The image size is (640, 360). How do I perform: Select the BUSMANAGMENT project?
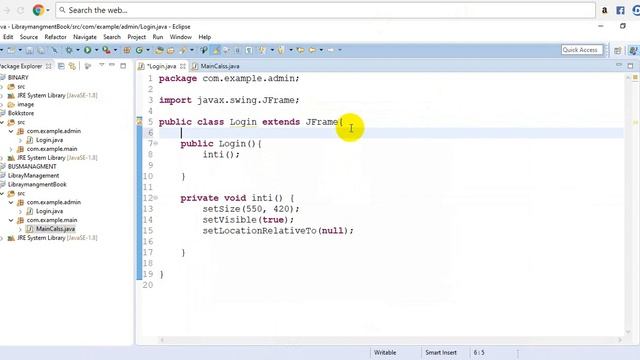[32, 167]
